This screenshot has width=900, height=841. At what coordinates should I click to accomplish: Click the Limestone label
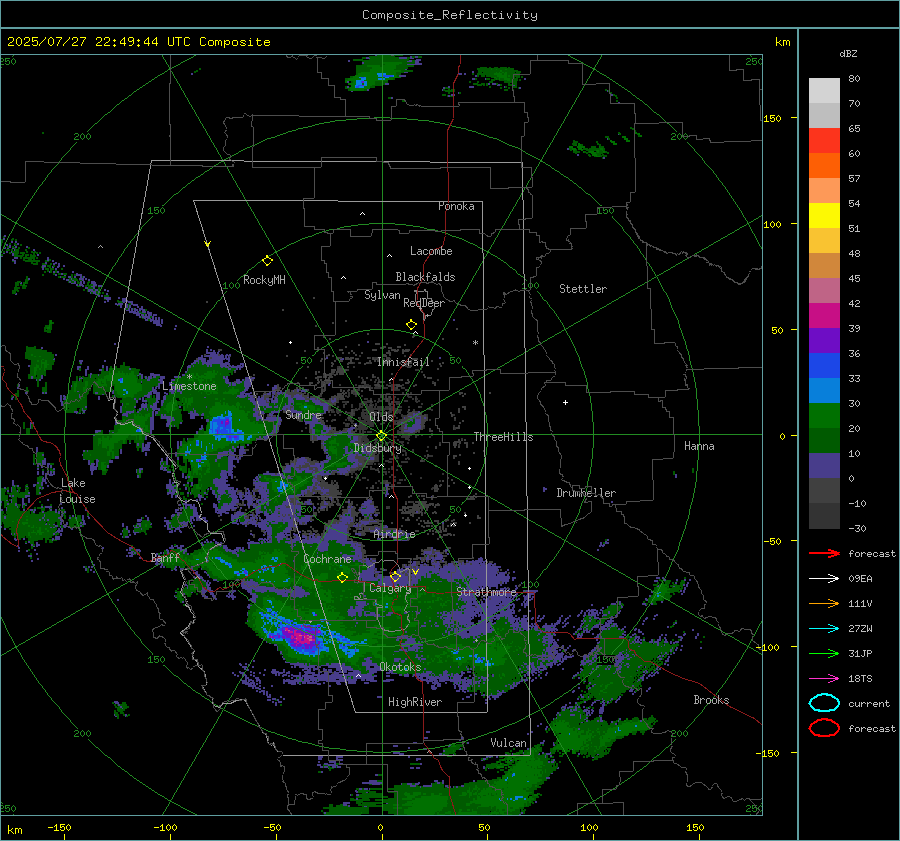[189, 386]
